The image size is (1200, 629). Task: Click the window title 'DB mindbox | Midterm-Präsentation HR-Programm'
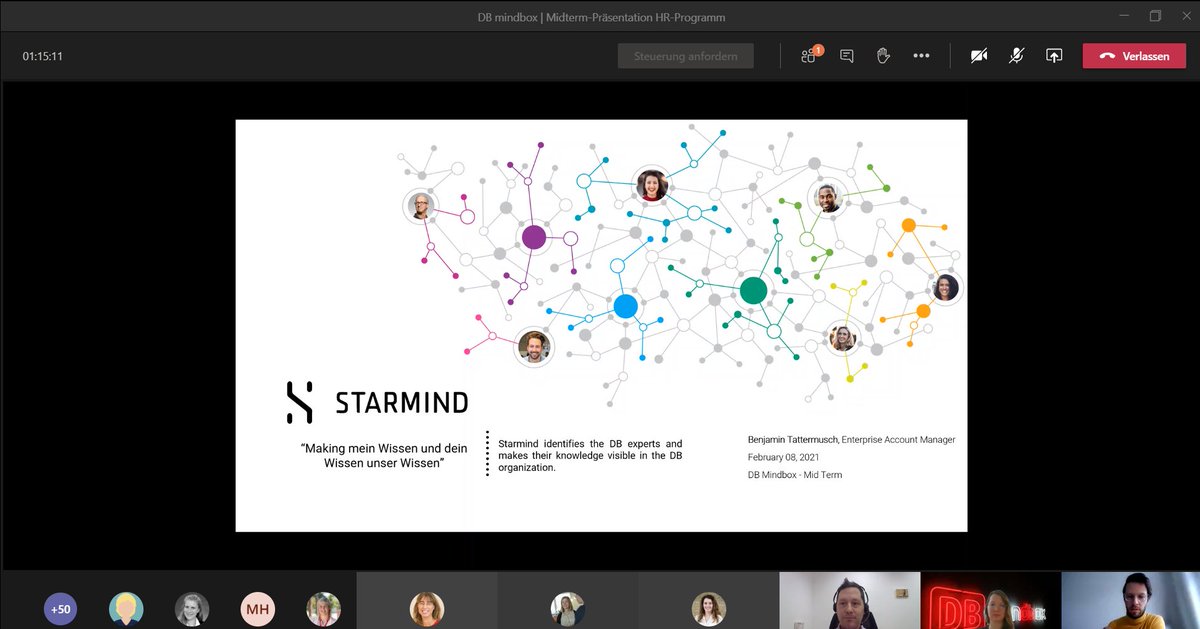coord(600,17)
